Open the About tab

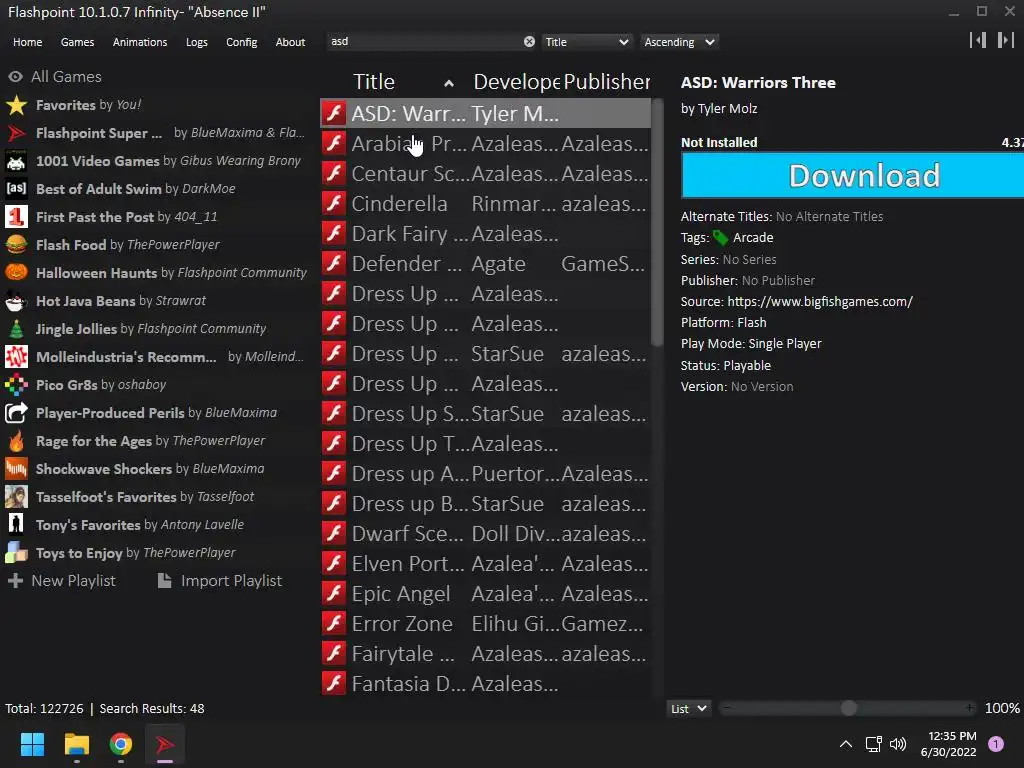point(290,42)
